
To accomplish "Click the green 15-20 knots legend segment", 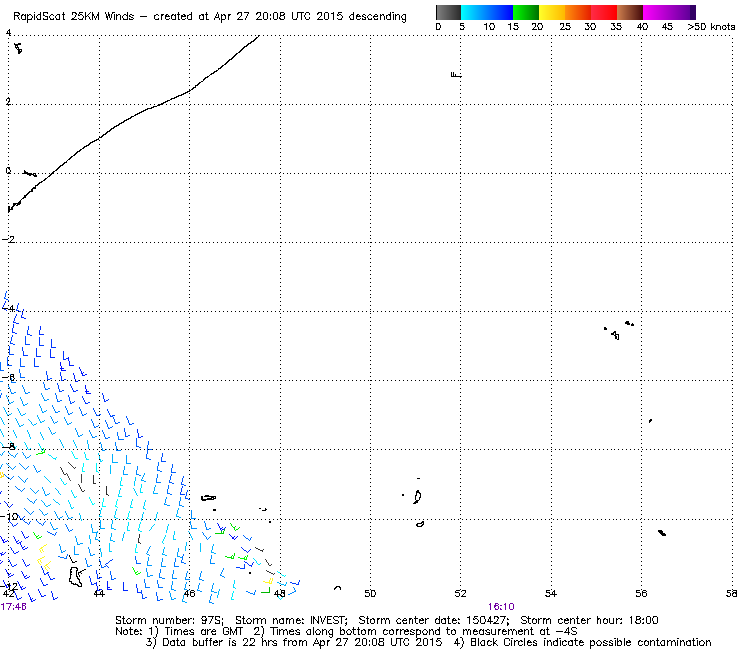I will [x=526, y=12].
